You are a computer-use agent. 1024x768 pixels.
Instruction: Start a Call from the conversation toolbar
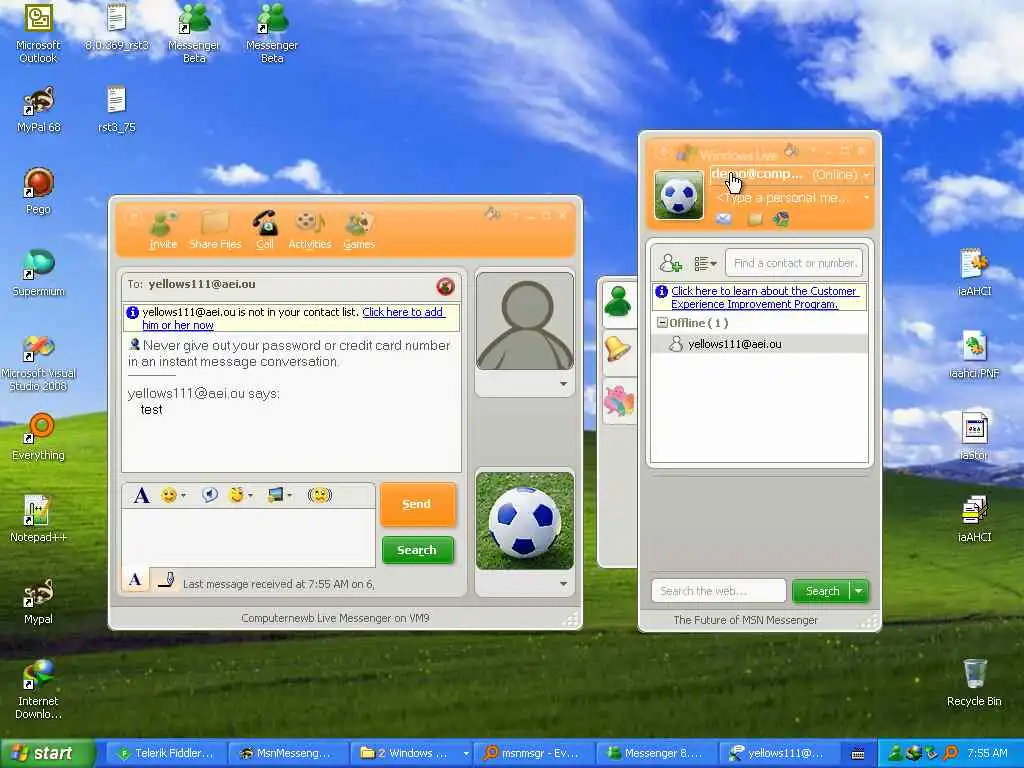264,231
